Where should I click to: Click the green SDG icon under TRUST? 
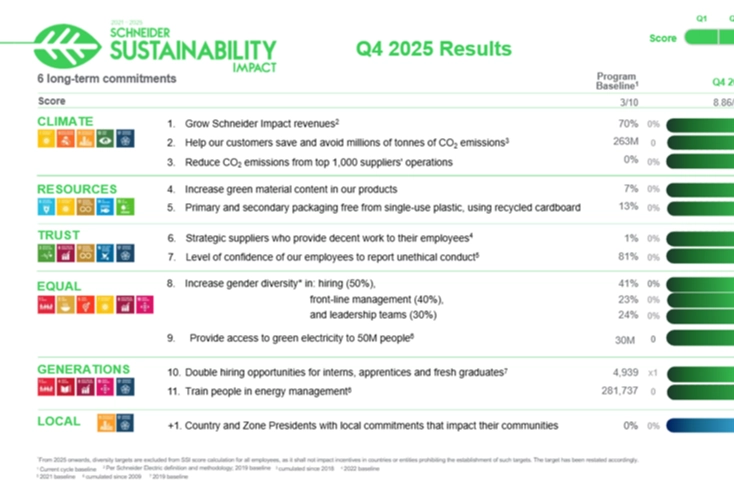point(44,255)
